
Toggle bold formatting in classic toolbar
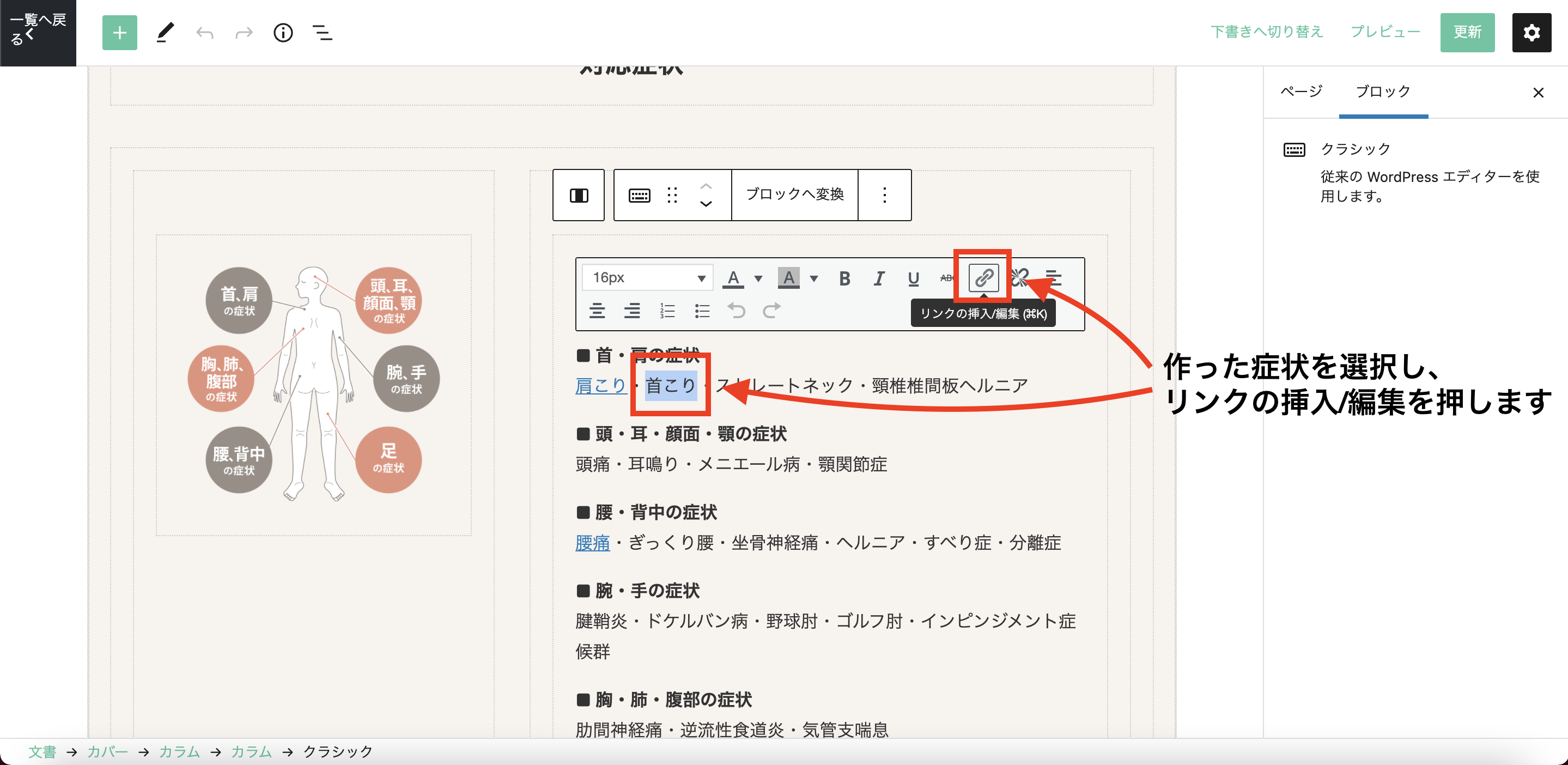[x=844, y=278]
